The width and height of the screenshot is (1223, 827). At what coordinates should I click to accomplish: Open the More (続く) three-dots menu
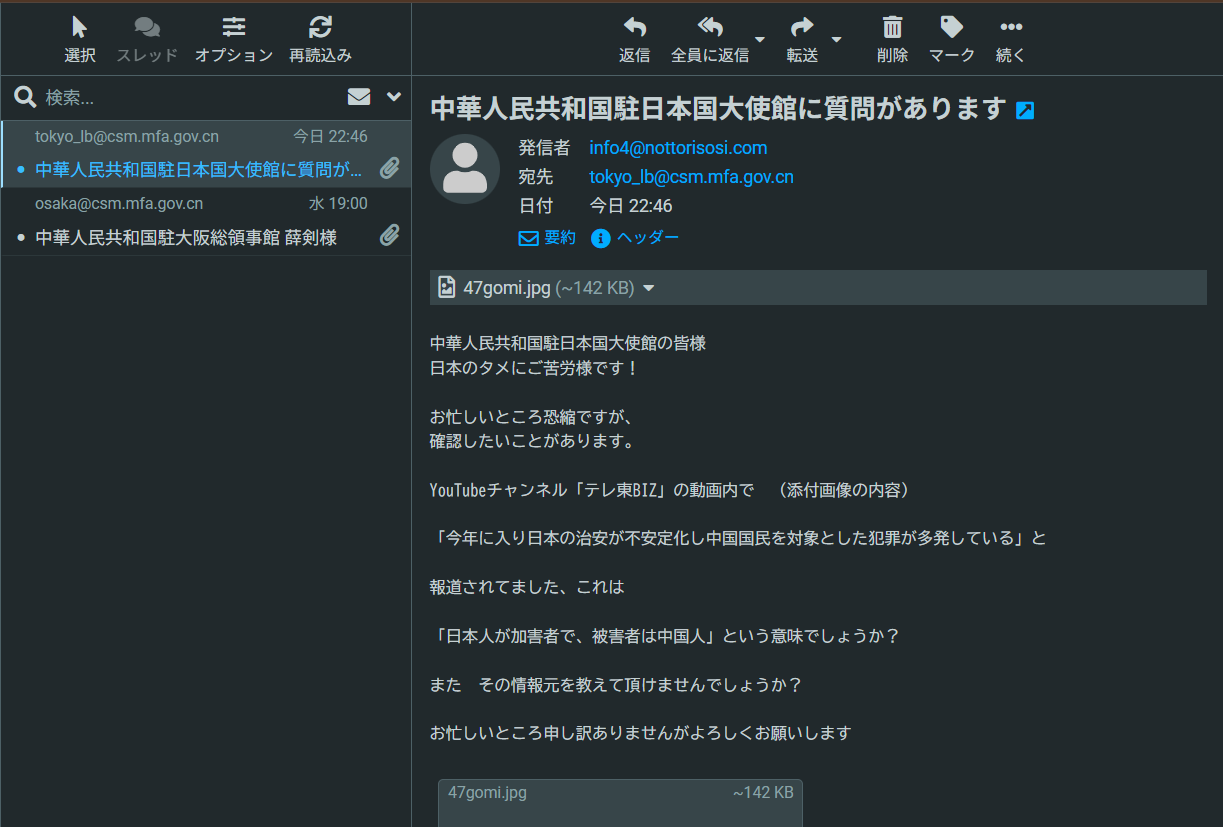(1010, 28)
